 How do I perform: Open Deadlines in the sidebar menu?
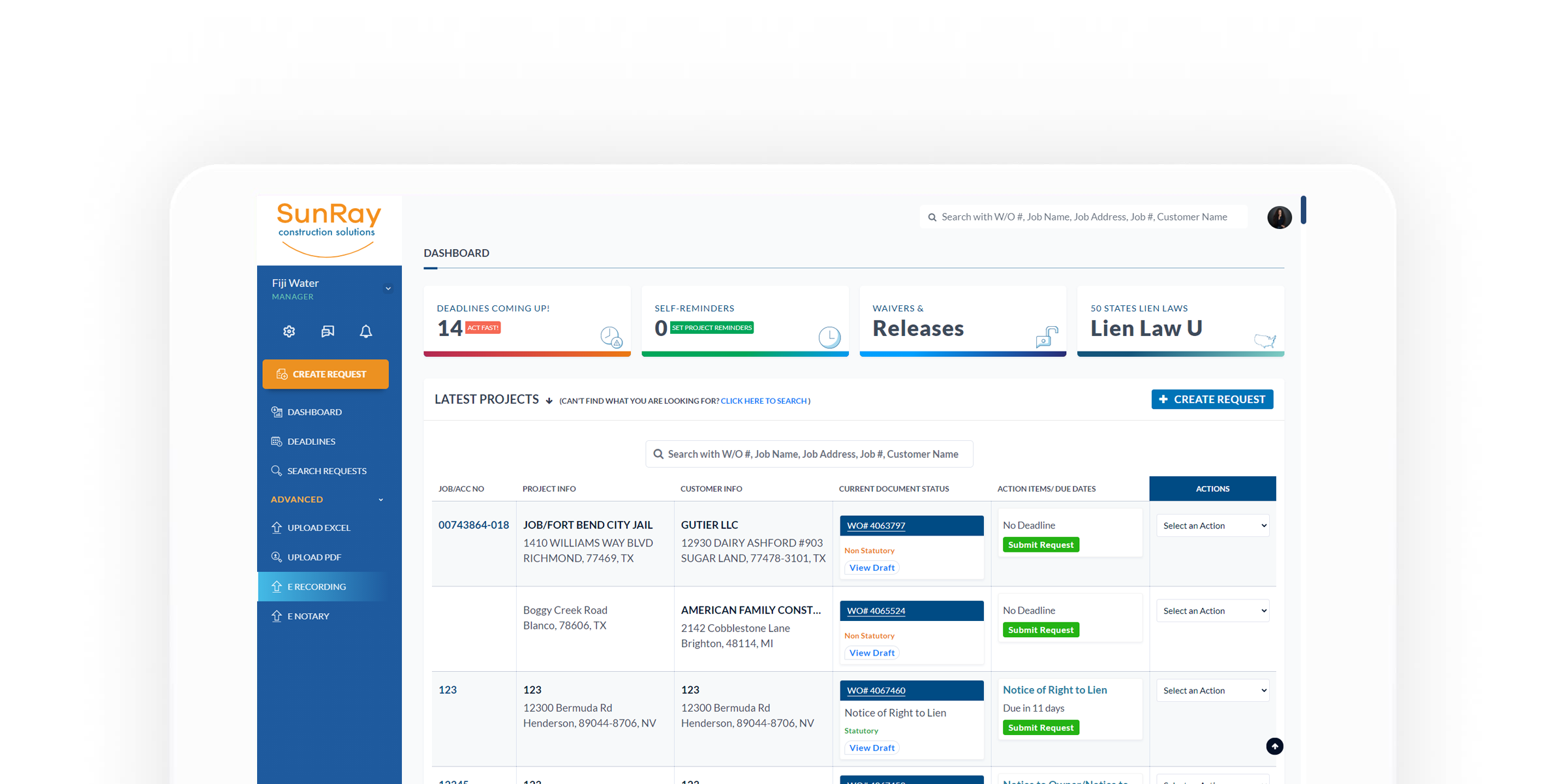tap(311, 442)
